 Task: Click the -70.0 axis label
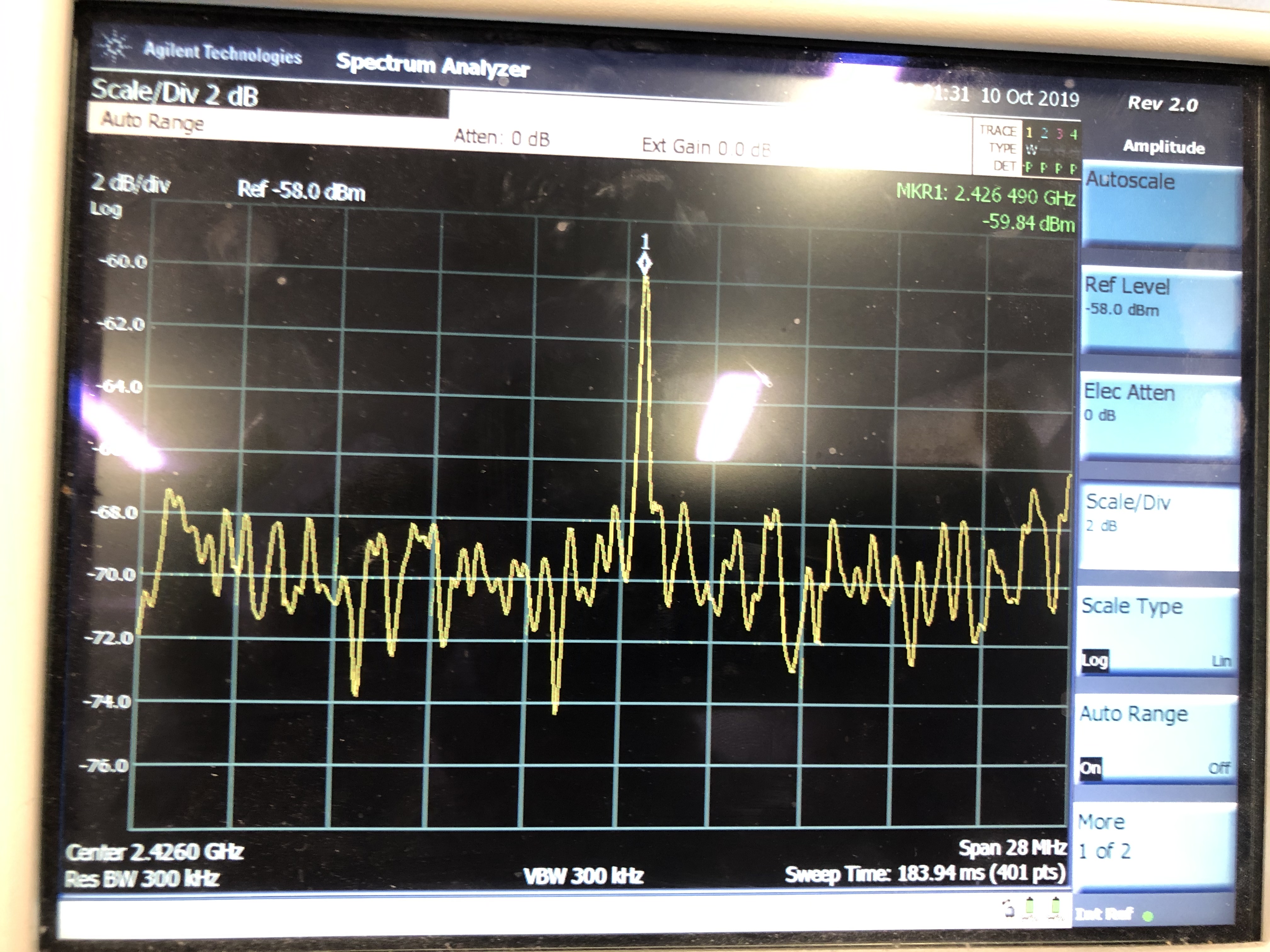click(112, 575)
